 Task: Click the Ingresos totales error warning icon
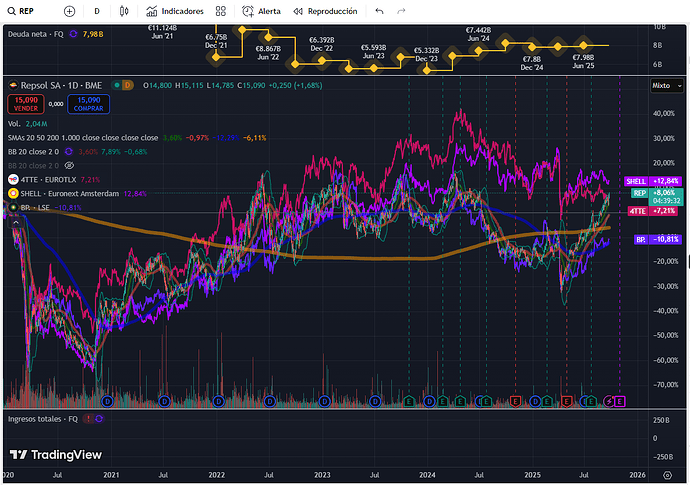tap(89, 419)
